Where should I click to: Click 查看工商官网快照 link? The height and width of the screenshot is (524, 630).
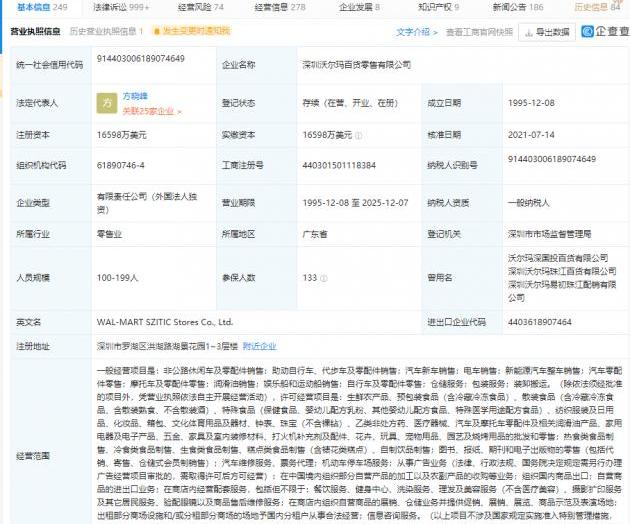(x=480, y=32)
